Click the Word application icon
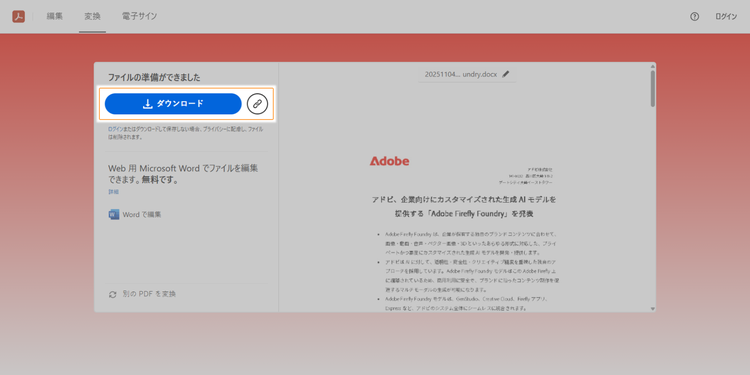750x375 pixels. (113, 214)
